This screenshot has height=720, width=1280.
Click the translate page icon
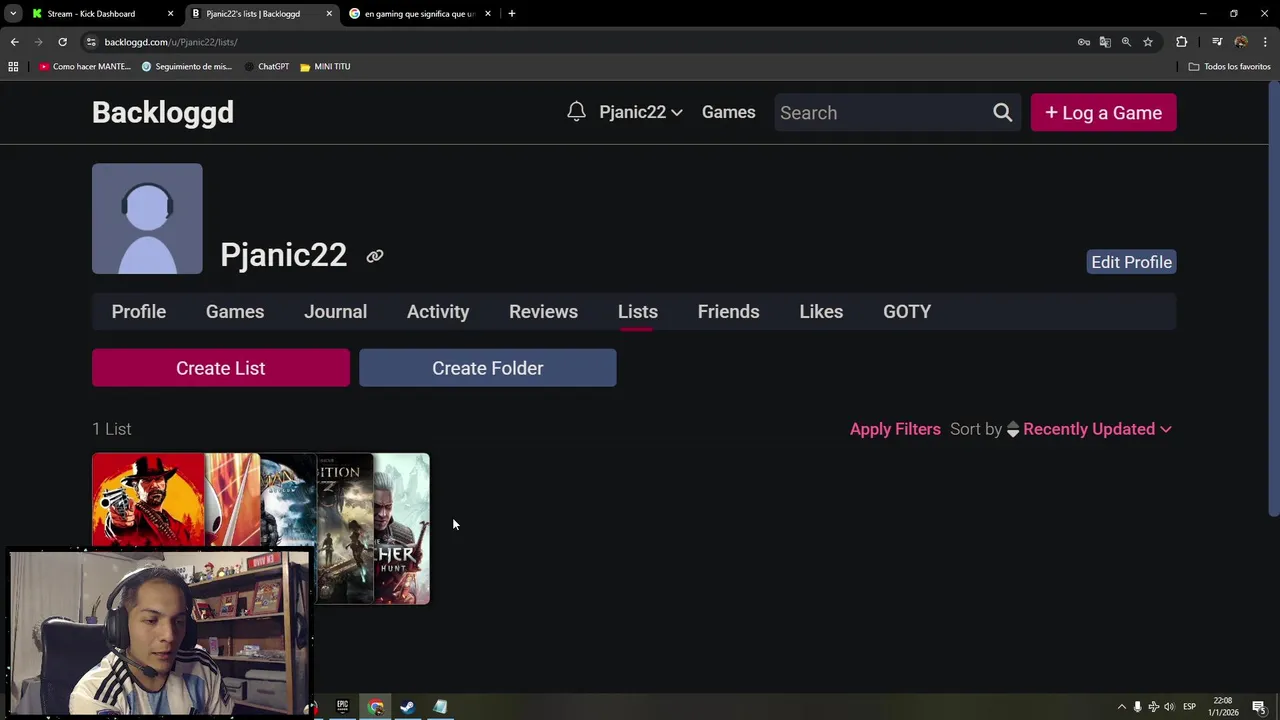click(1105, 42)
